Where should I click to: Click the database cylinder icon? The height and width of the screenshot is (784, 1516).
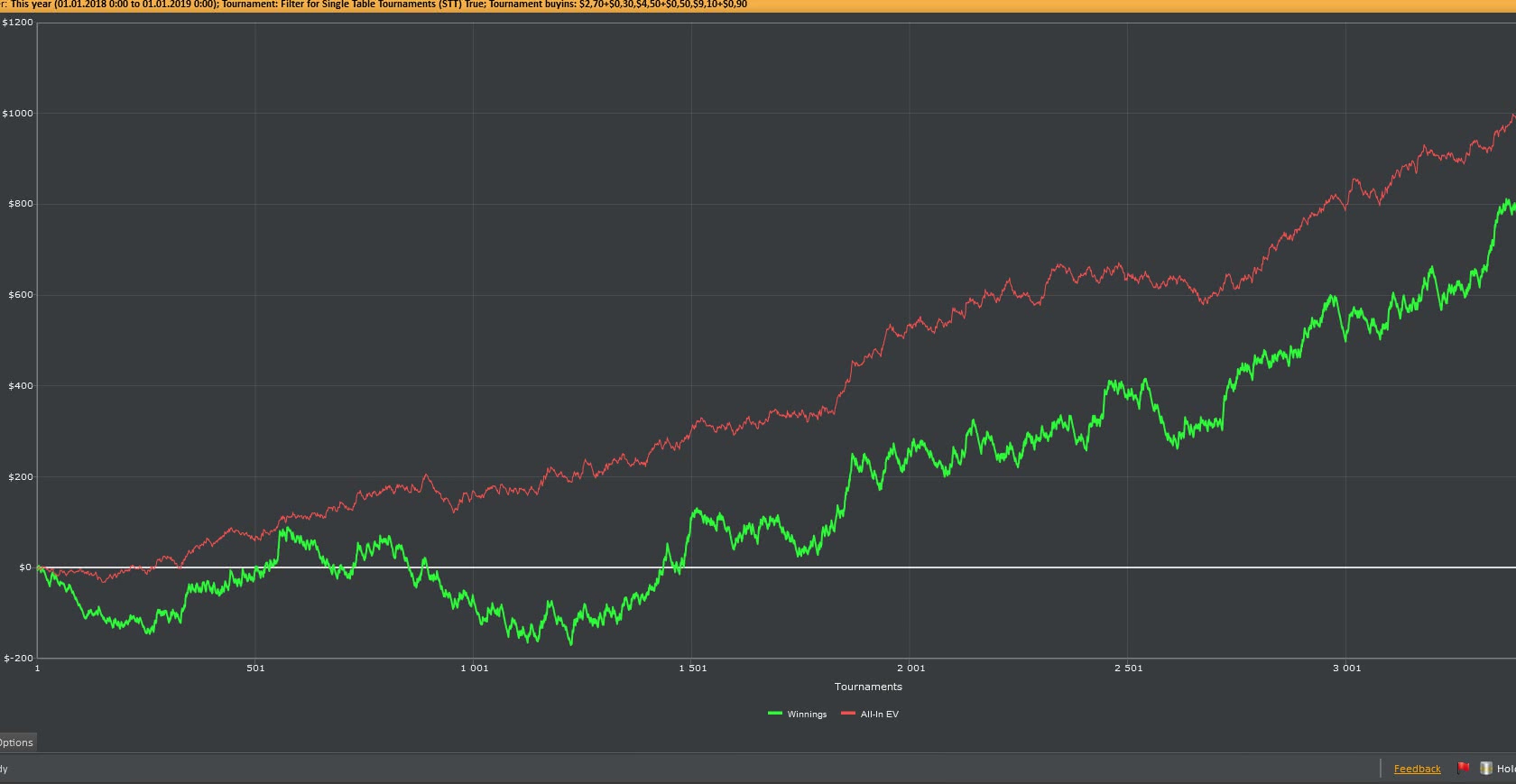click(1485, 769)
